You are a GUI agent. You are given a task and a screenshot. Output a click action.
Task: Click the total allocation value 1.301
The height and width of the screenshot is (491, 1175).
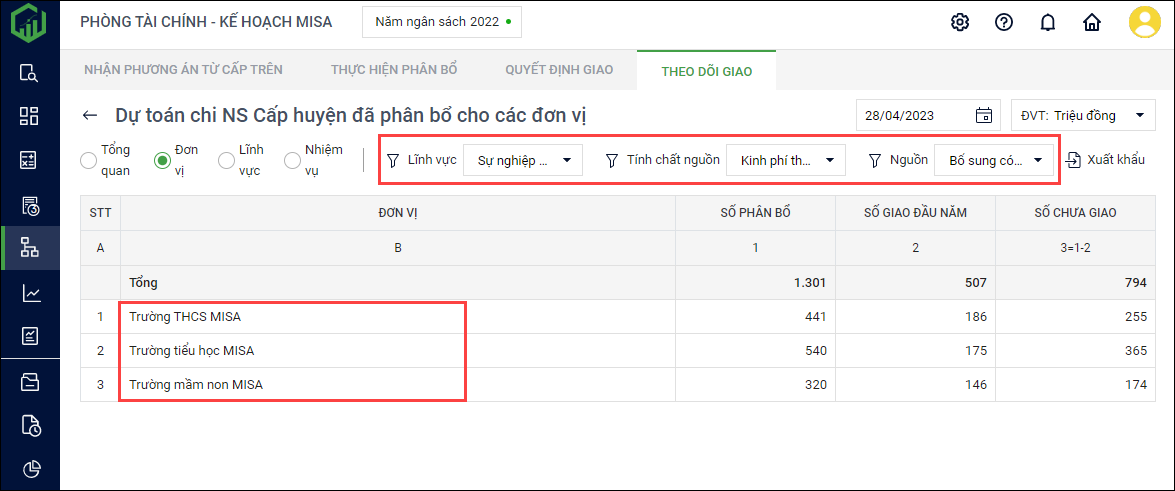(809, 283)
